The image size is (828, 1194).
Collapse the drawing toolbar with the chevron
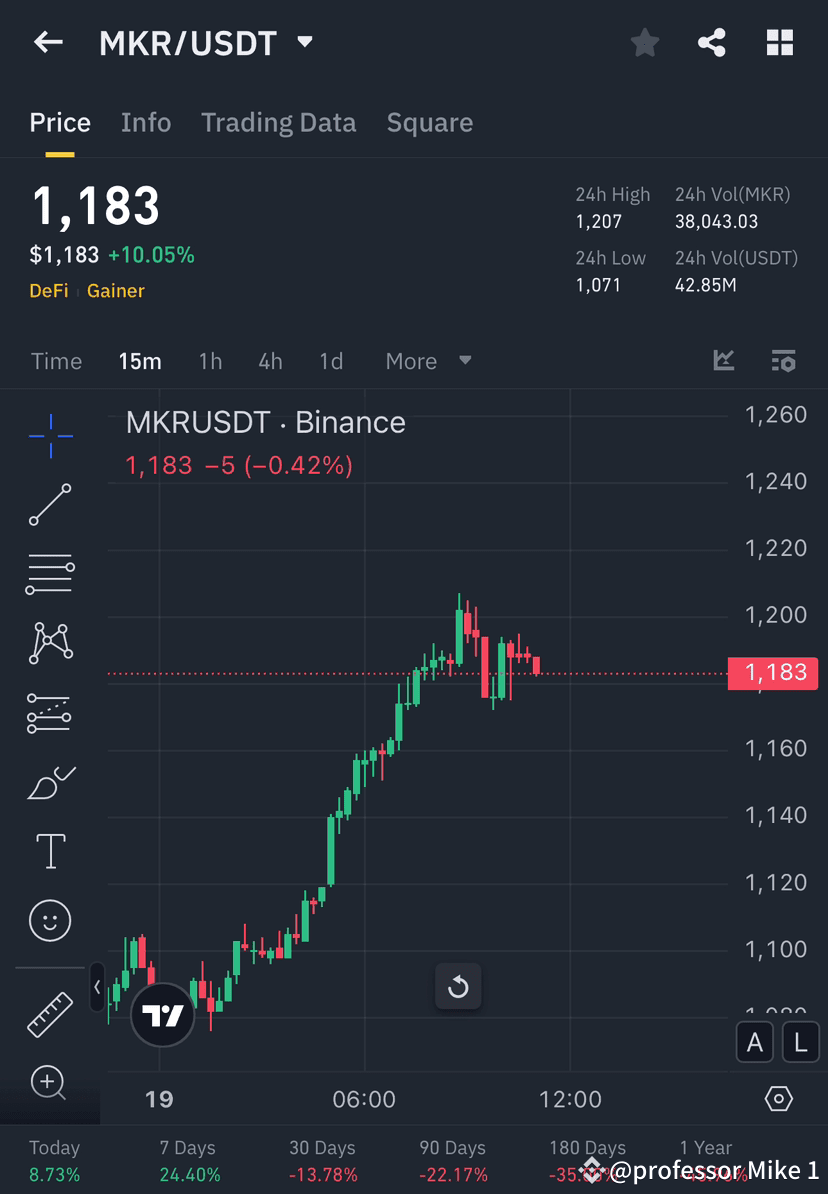tap(96, 987)
